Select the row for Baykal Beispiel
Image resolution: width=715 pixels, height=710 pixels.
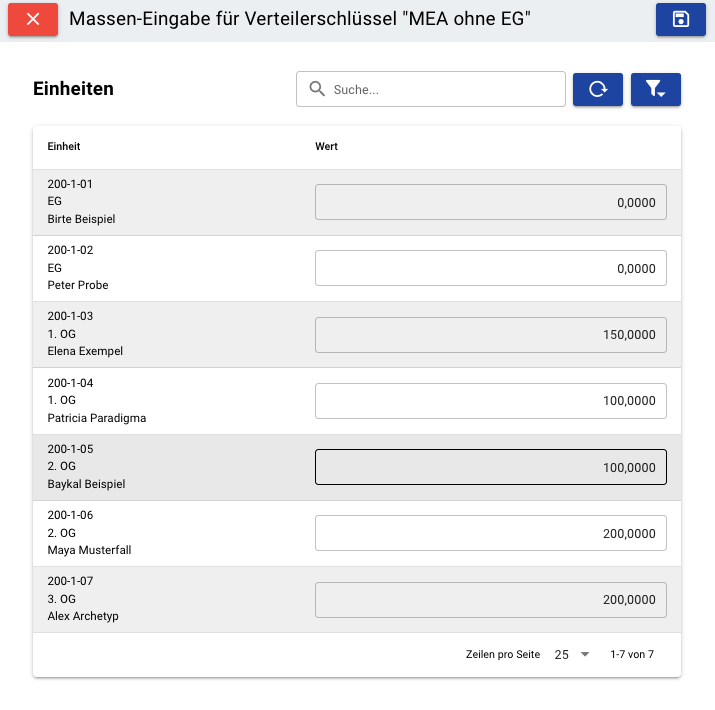tap(357, 467)
